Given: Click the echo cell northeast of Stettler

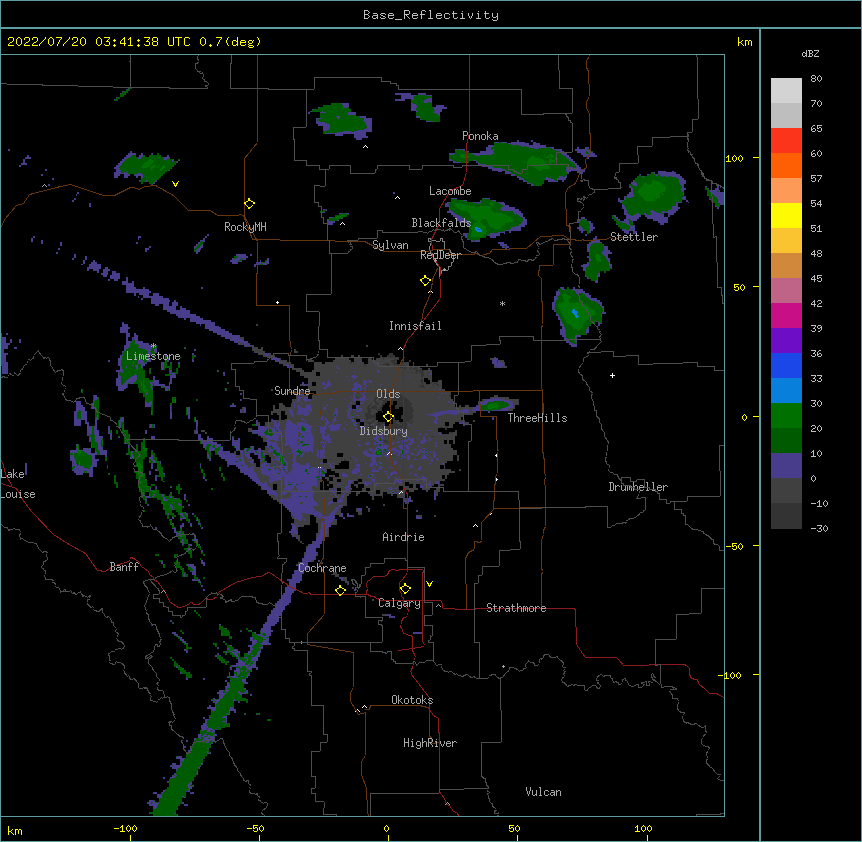Looking at the screenshot, I should tap(654, 197).
